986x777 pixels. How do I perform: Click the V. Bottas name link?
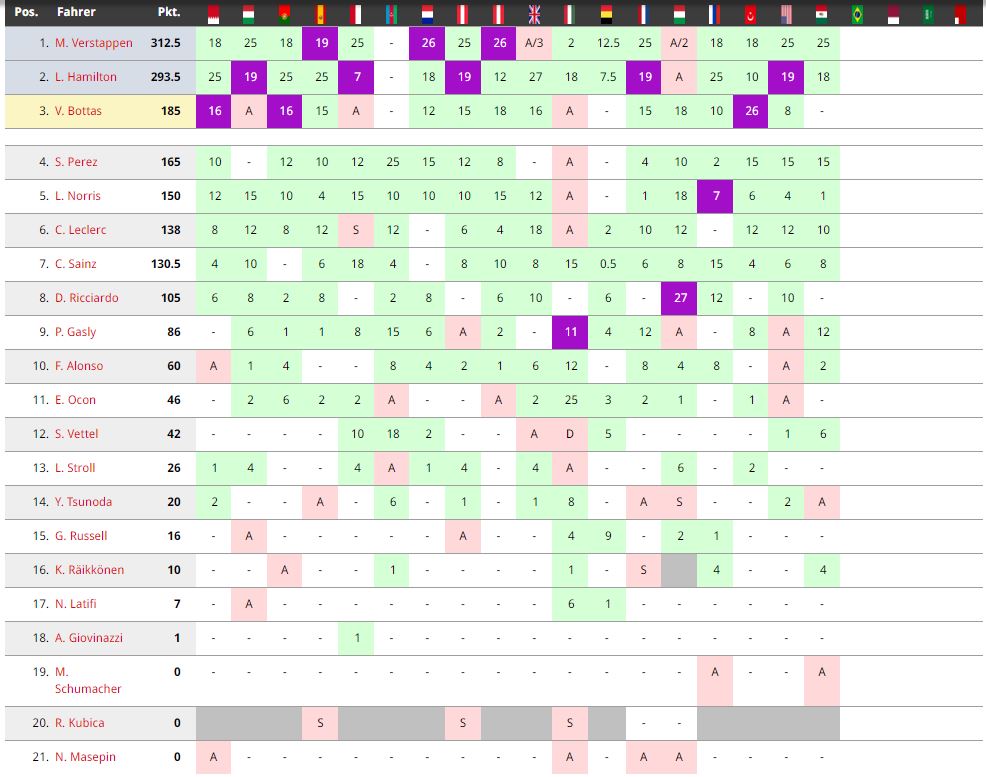pyautogui.click(x=78, y=111)
